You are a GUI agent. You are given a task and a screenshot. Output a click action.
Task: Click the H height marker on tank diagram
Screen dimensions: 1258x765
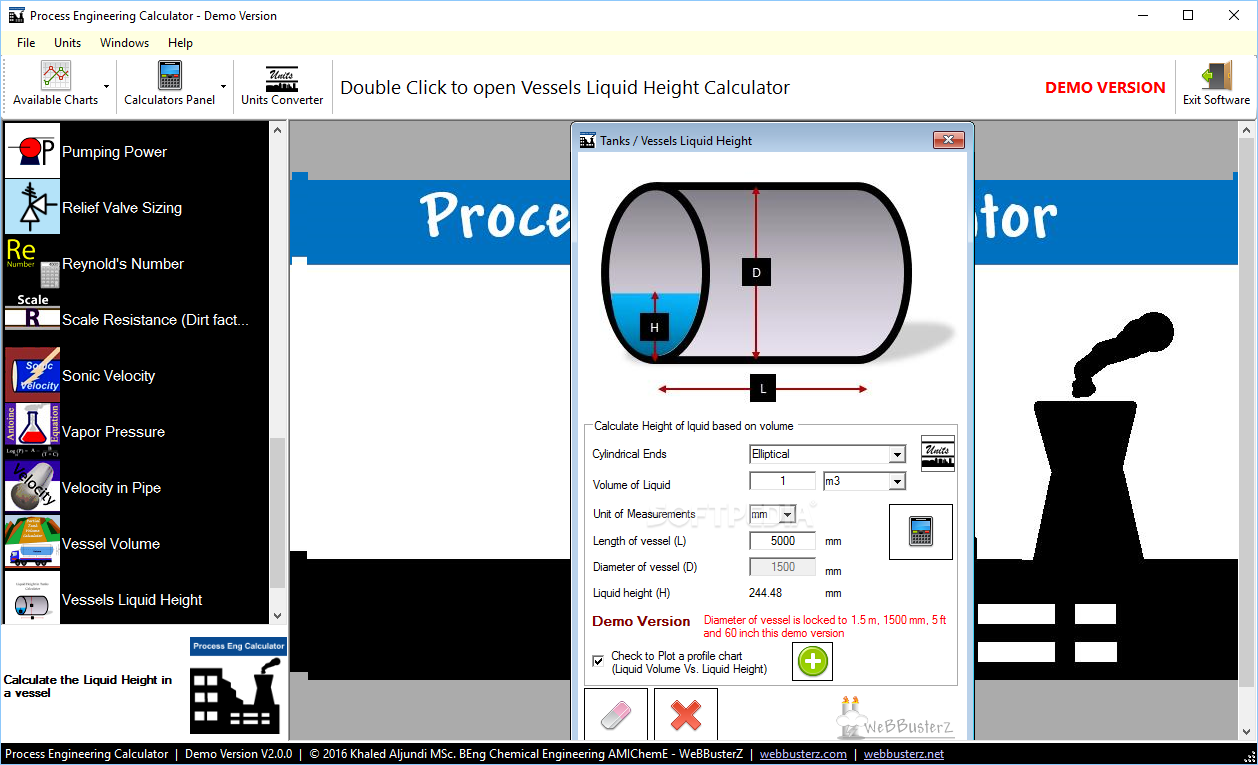pos(654,327)
